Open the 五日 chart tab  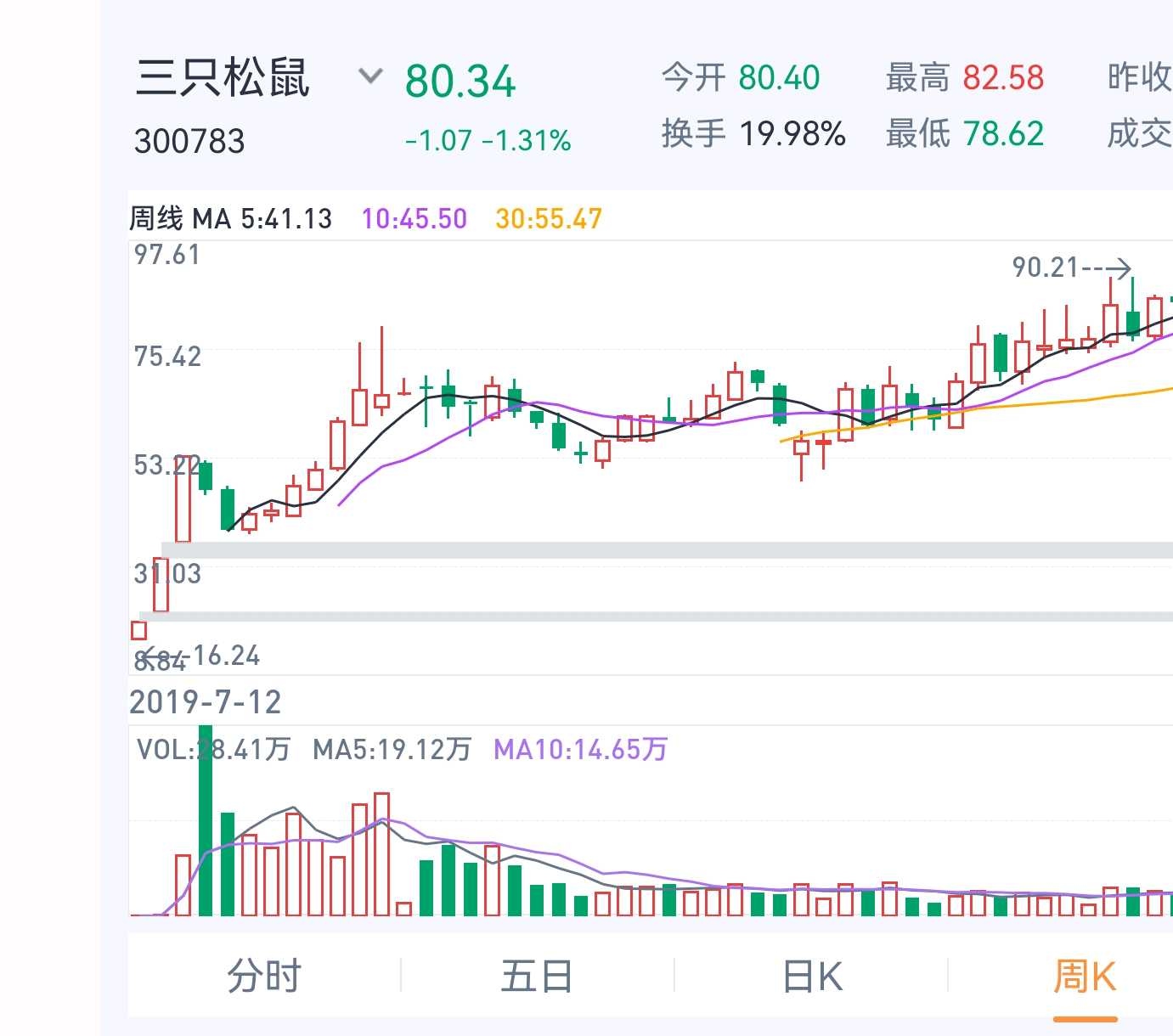[x=537, y=976]
